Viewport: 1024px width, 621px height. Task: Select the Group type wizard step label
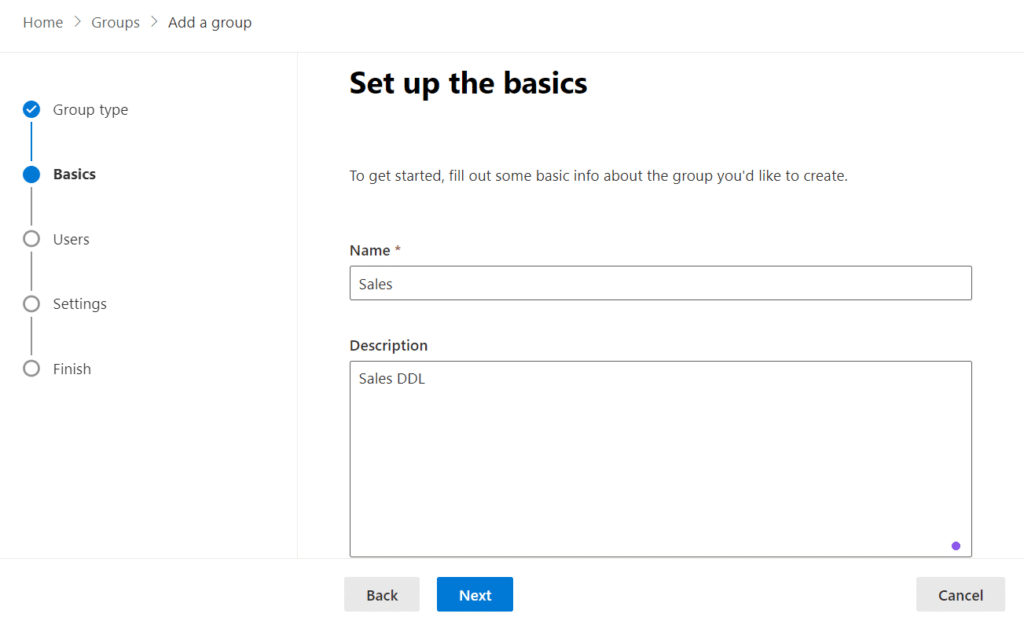pyautogui.click(x=91, y=110)
